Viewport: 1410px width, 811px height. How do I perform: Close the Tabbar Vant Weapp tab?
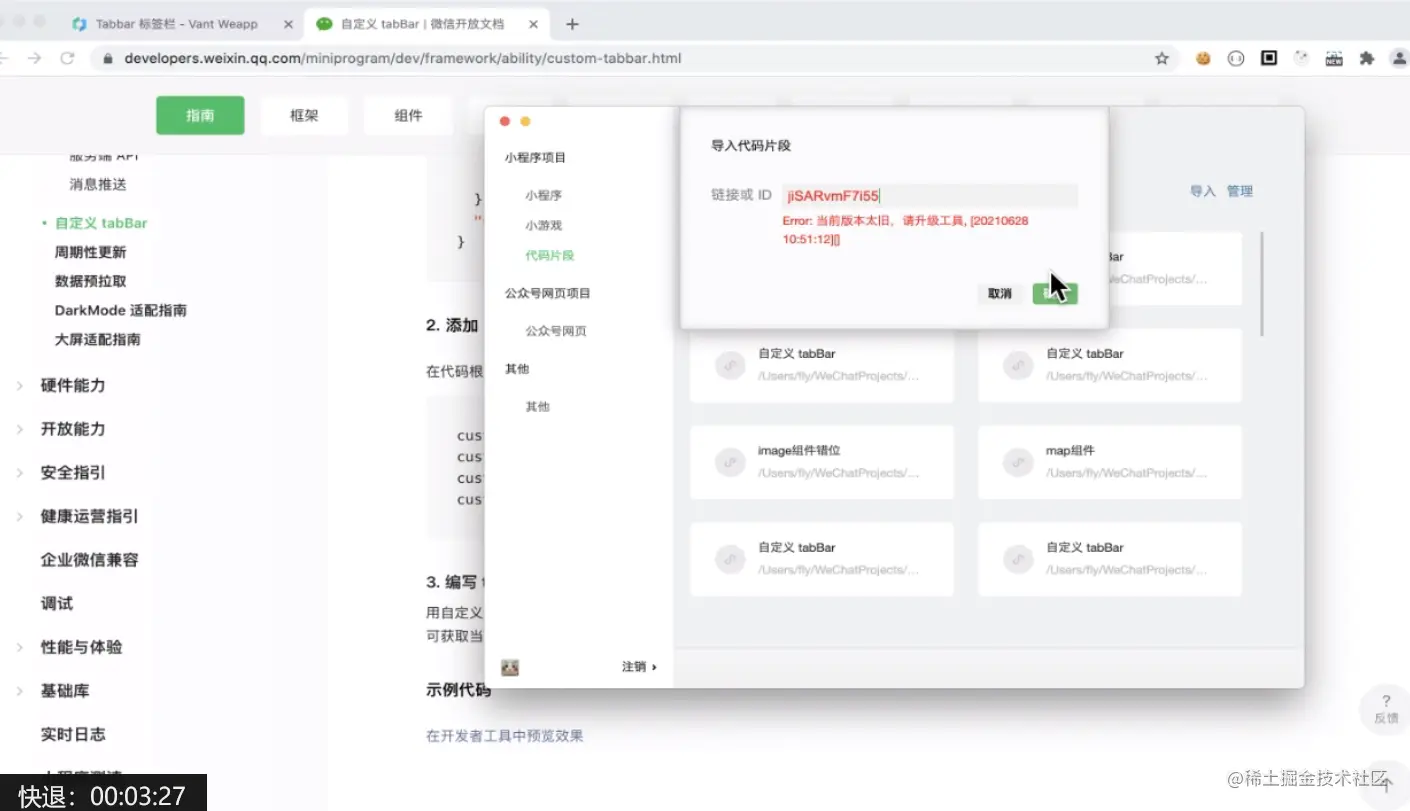[287, 24]
